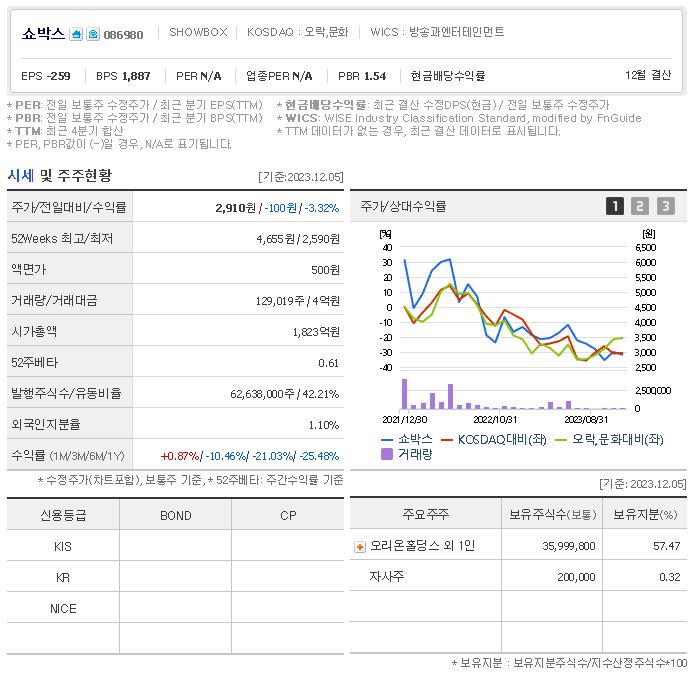The image size is (691, 675).
Task: Click the 주가/상대수익률 chart title
Action: tap(403, 206)
